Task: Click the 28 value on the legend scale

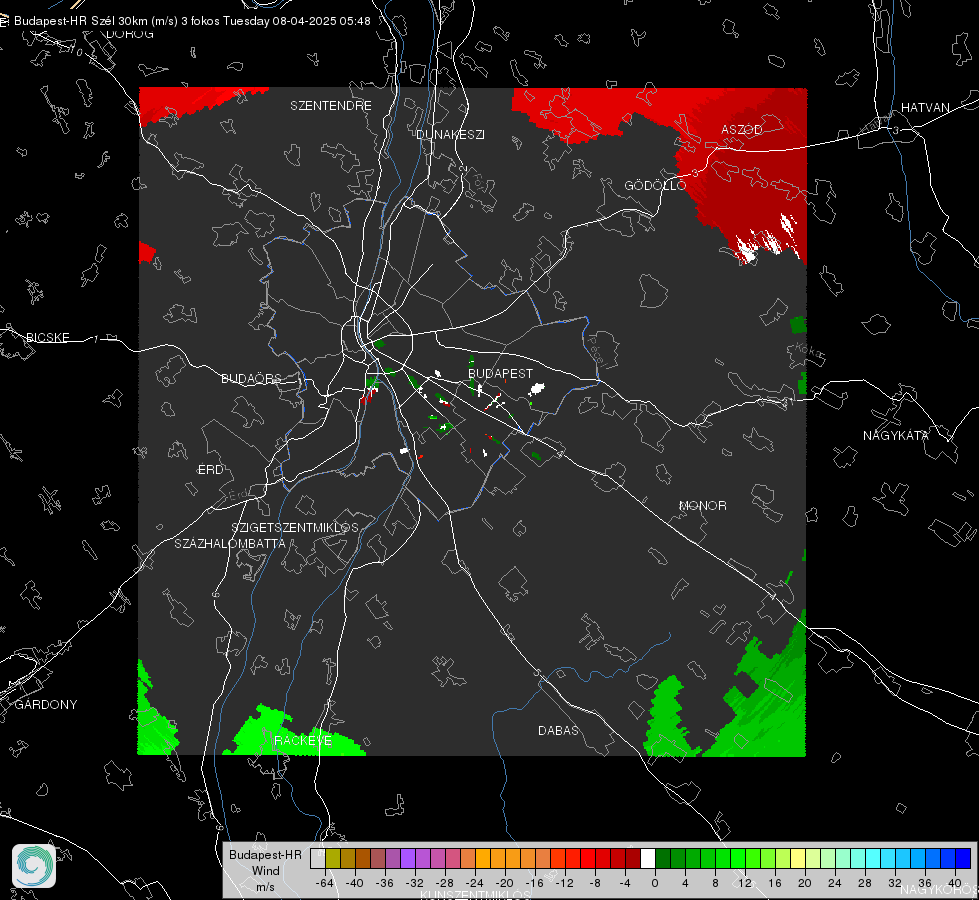Action: [x=865, y=883]
